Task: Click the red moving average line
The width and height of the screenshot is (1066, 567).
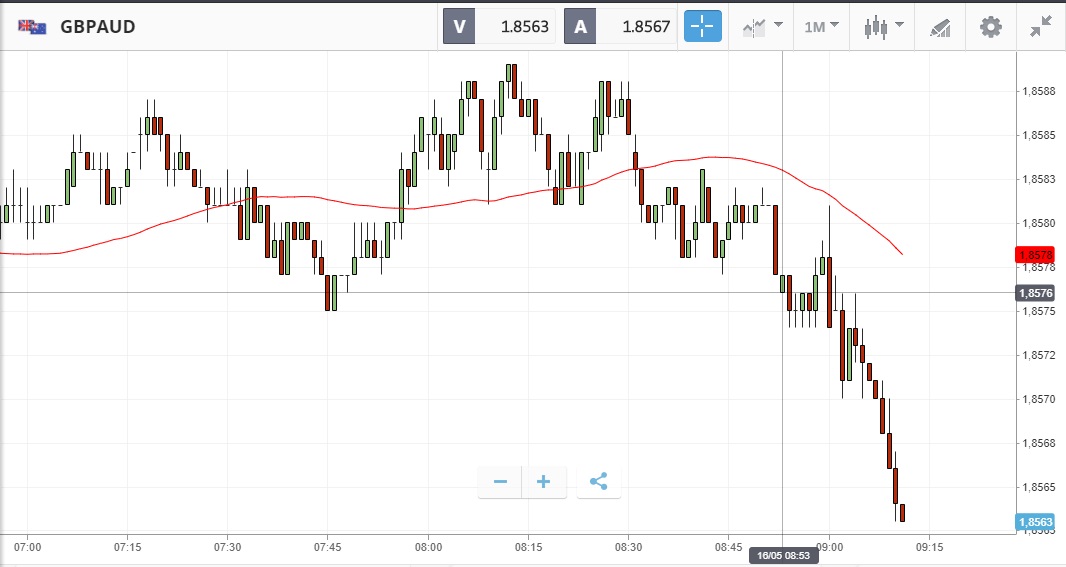Action: click(300, 197)
